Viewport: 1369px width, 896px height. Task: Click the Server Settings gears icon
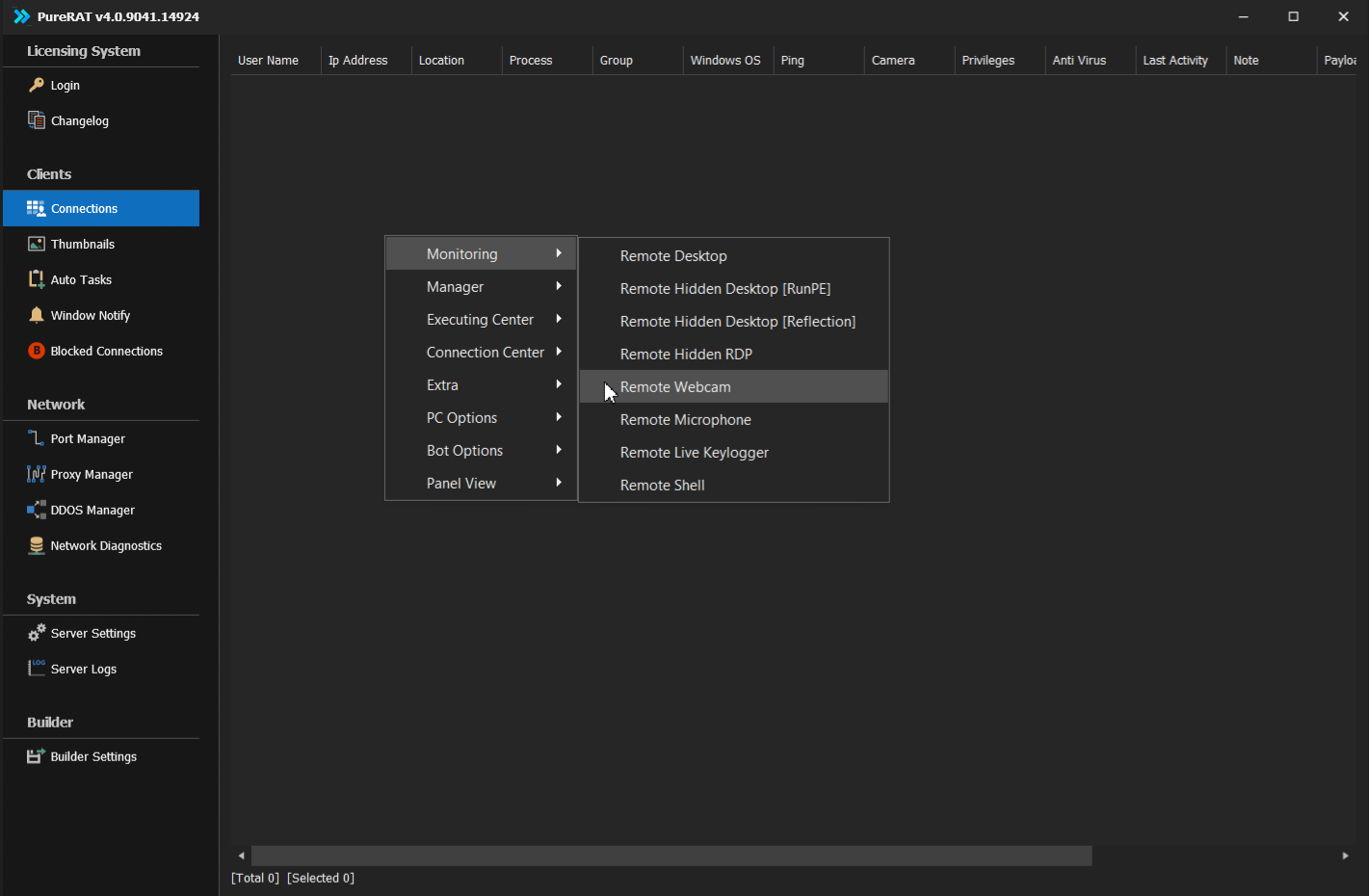click(x=37, y=633)
